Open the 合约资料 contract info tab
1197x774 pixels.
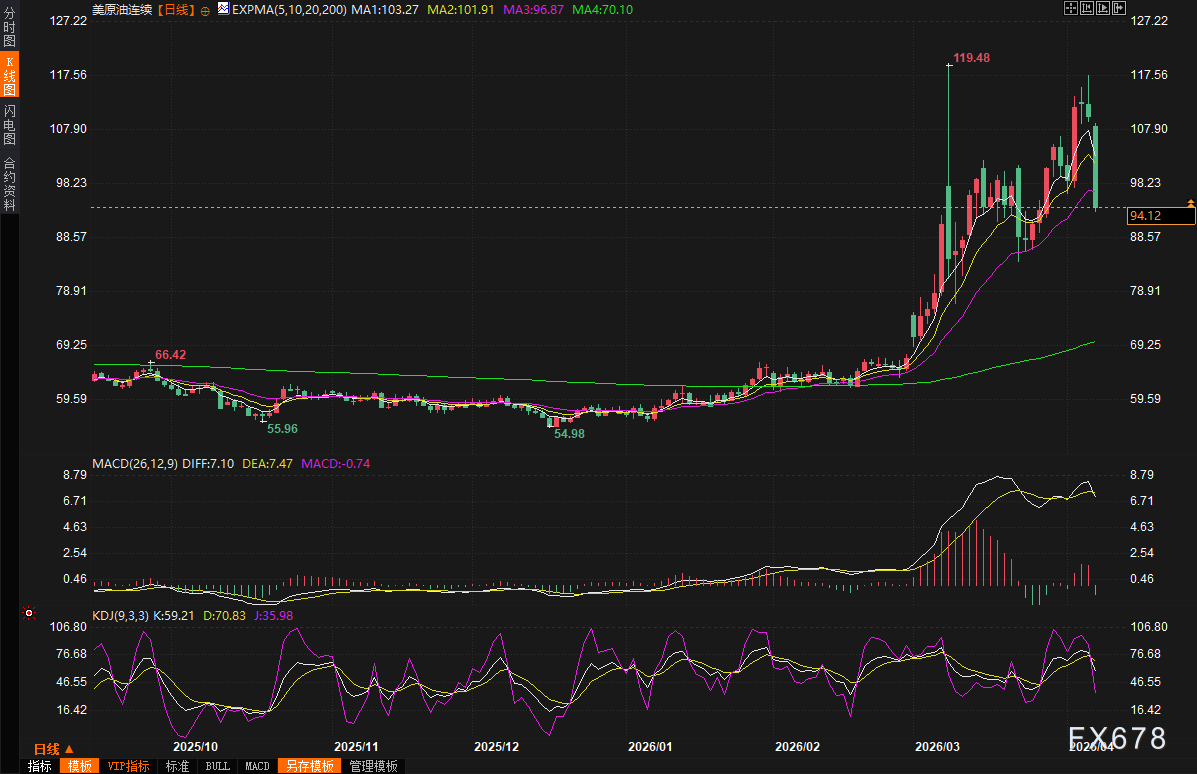(9, 184)
